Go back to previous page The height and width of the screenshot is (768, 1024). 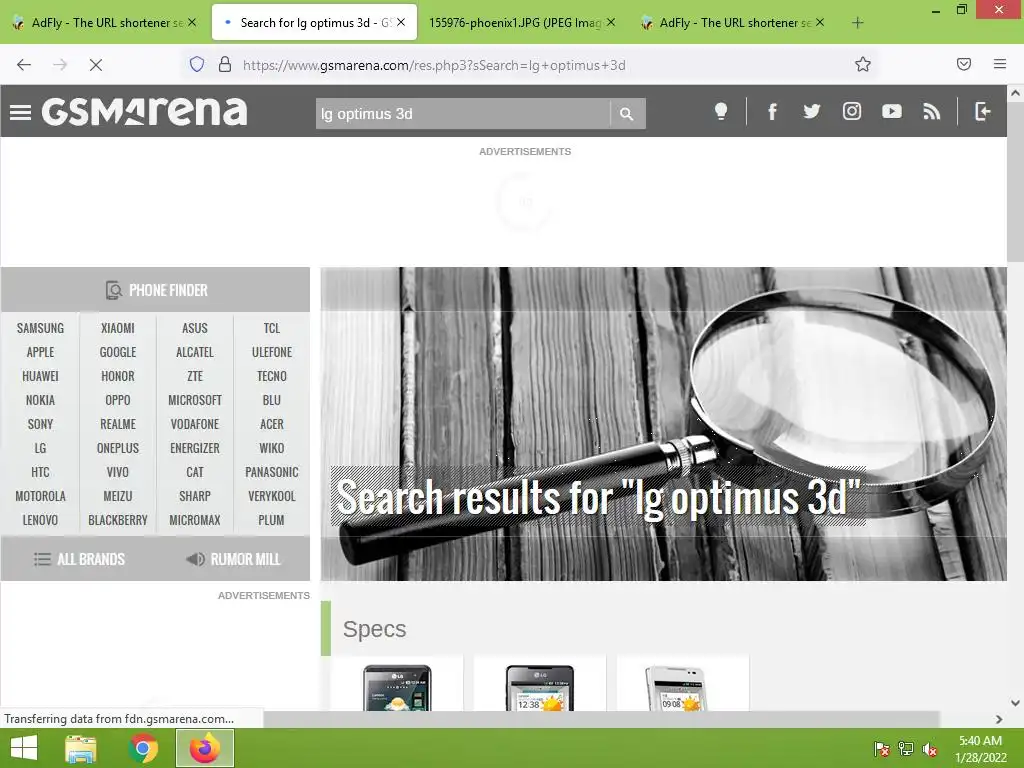[24, 65]
